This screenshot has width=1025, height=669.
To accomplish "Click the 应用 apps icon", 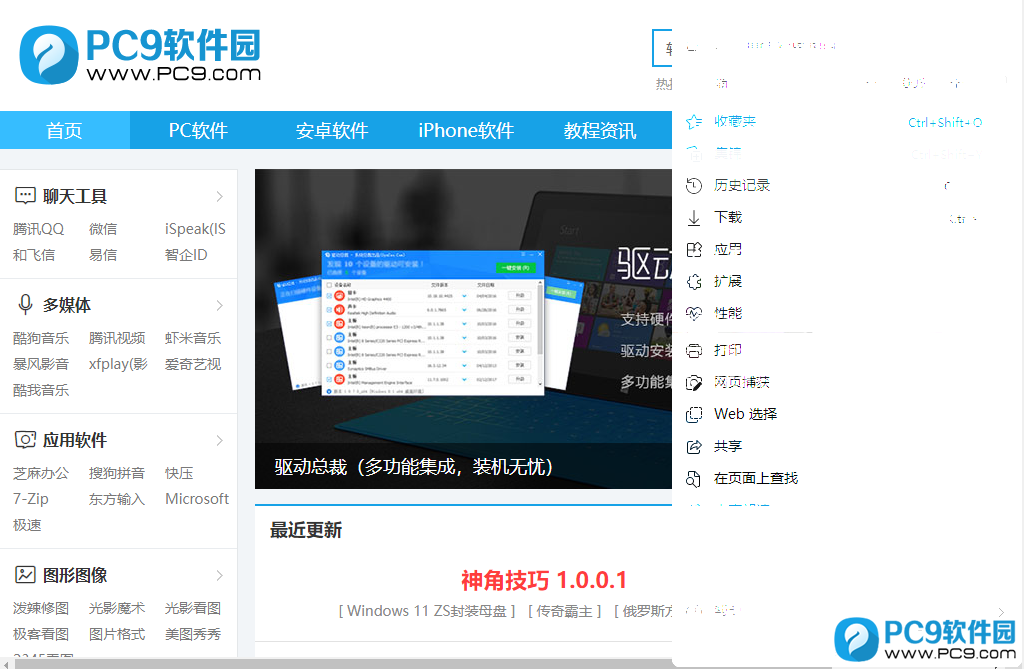I will point(694,250).
